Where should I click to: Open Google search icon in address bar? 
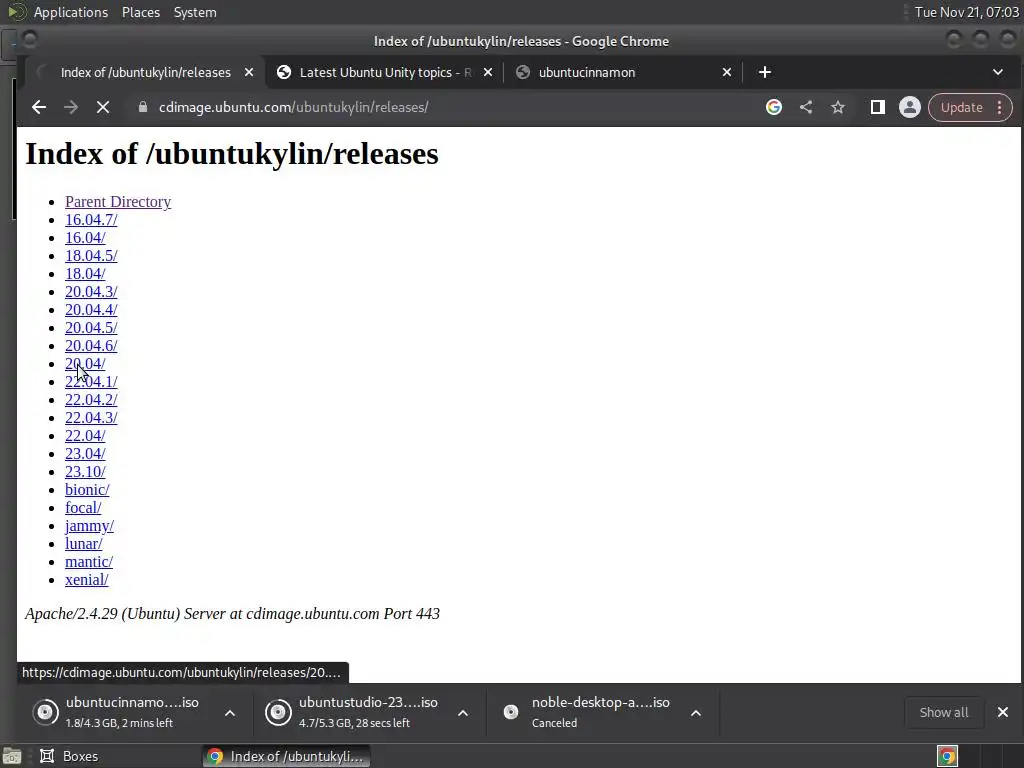pyautogui.click(x=773, y=107)
